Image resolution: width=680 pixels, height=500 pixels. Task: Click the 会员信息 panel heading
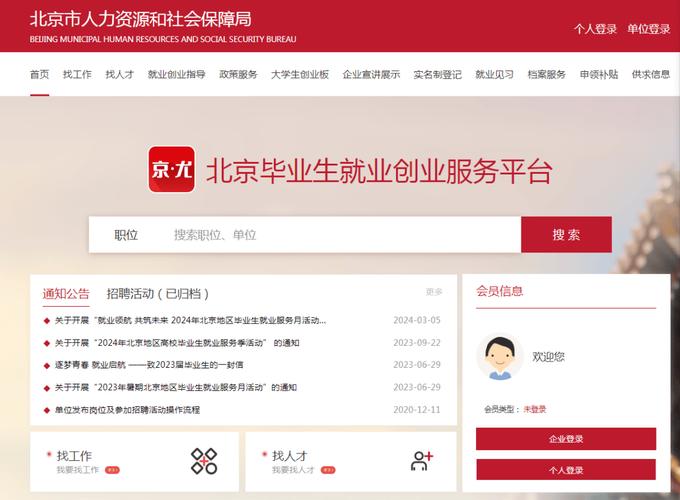[x=500, y=291]
